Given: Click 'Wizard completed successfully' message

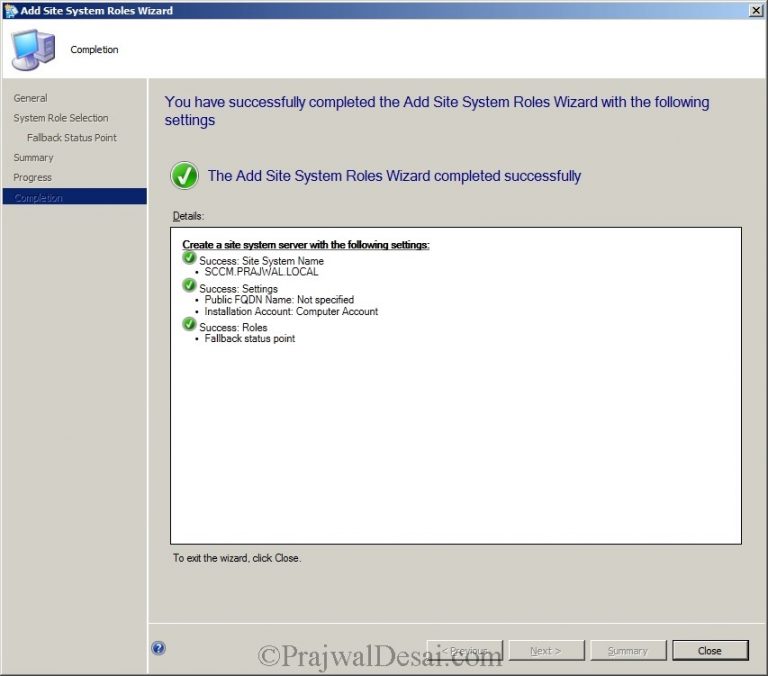Looking at the screenshot, I should point(394,176).
